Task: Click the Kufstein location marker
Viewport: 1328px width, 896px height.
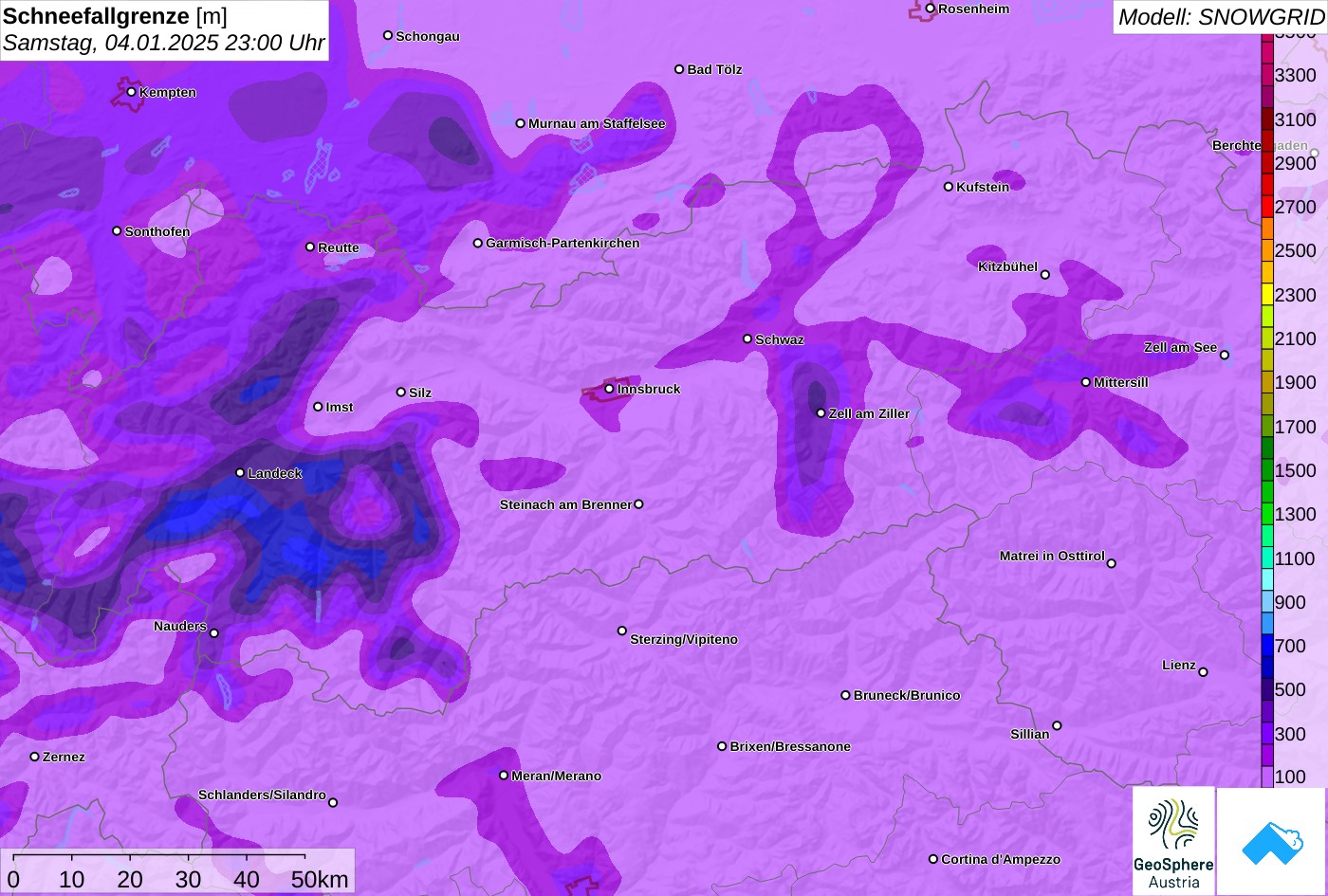Action: pyautogui.click(x=948, y=187)
